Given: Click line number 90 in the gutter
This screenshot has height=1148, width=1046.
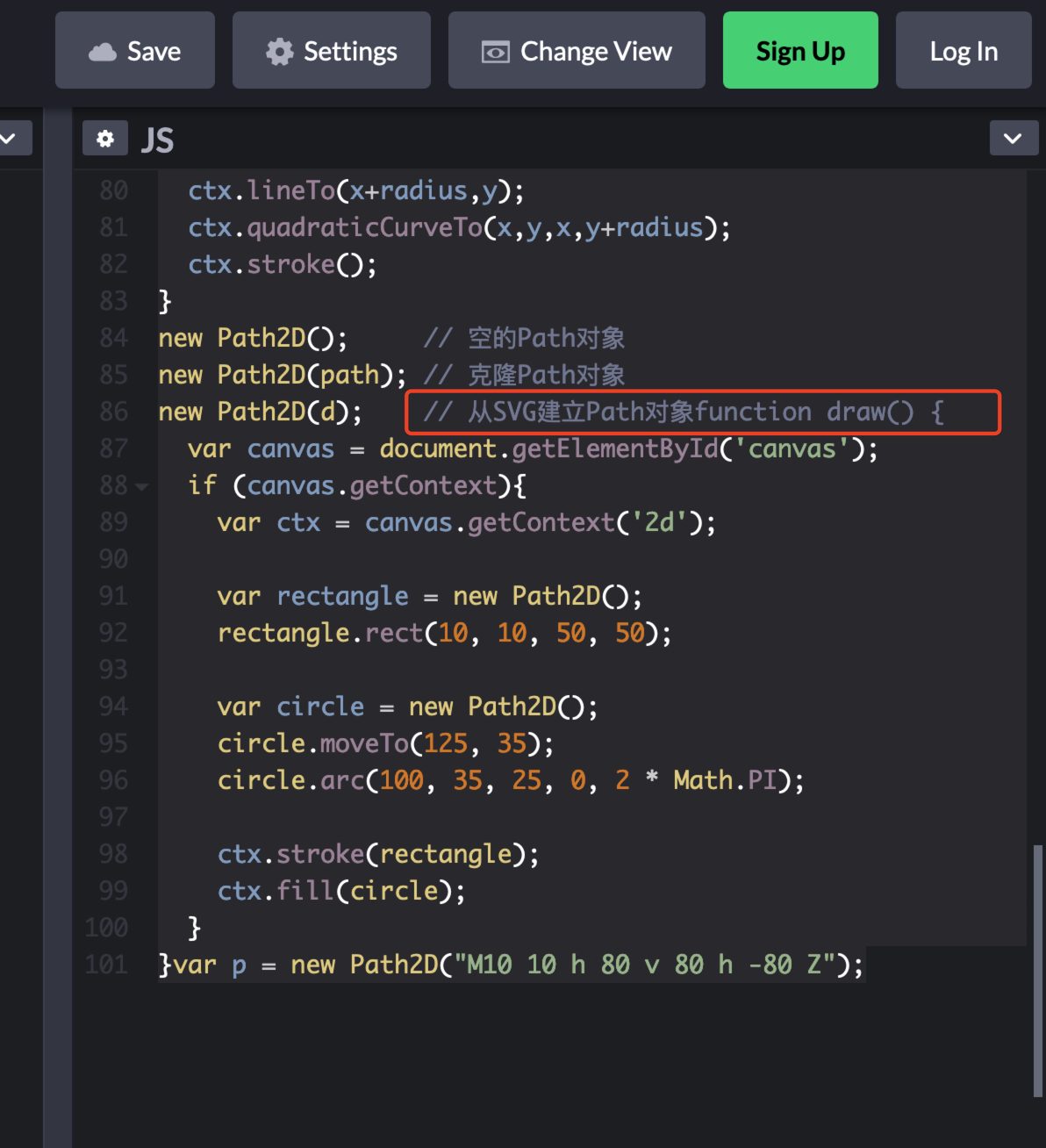Looking at the screenshot, I should point(113,559).
